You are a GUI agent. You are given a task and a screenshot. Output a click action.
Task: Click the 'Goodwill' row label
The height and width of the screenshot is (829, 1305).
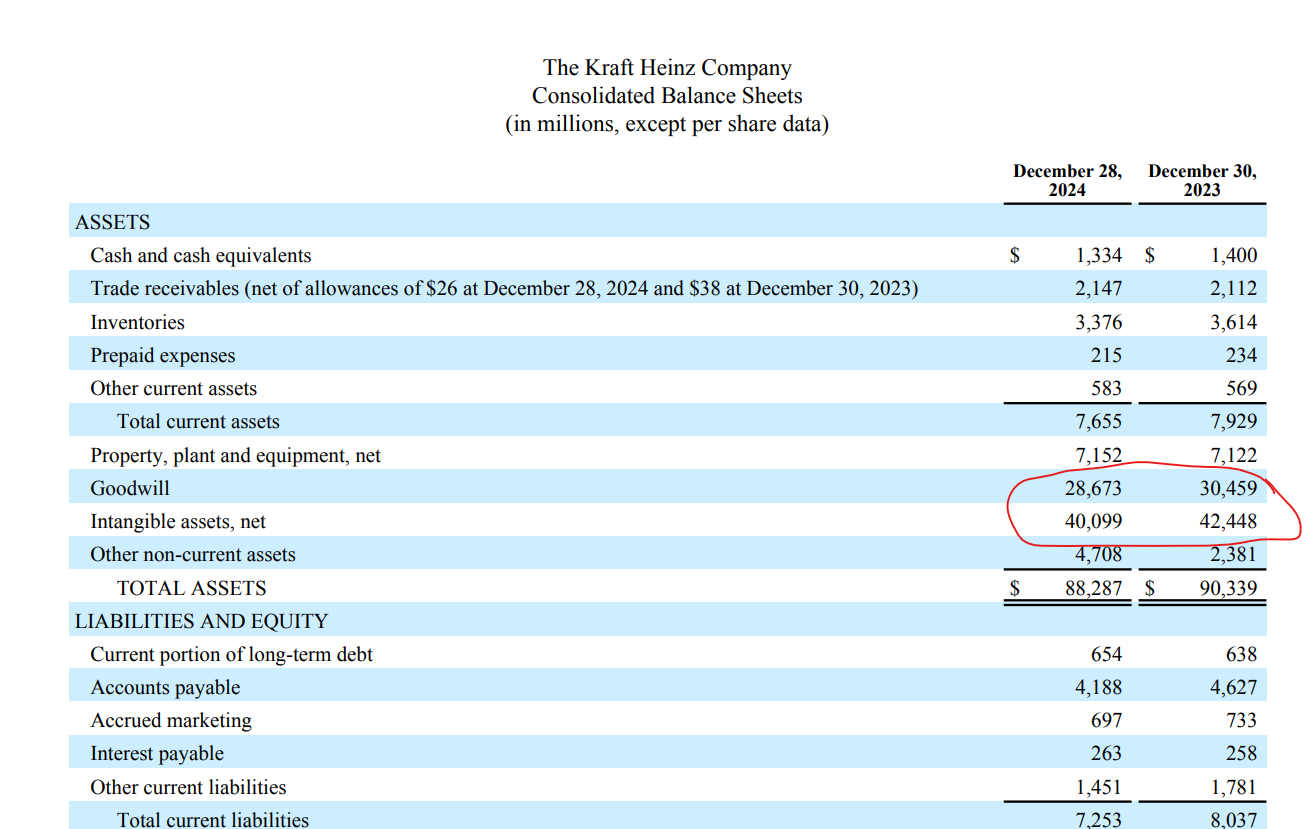pos(130,488)
